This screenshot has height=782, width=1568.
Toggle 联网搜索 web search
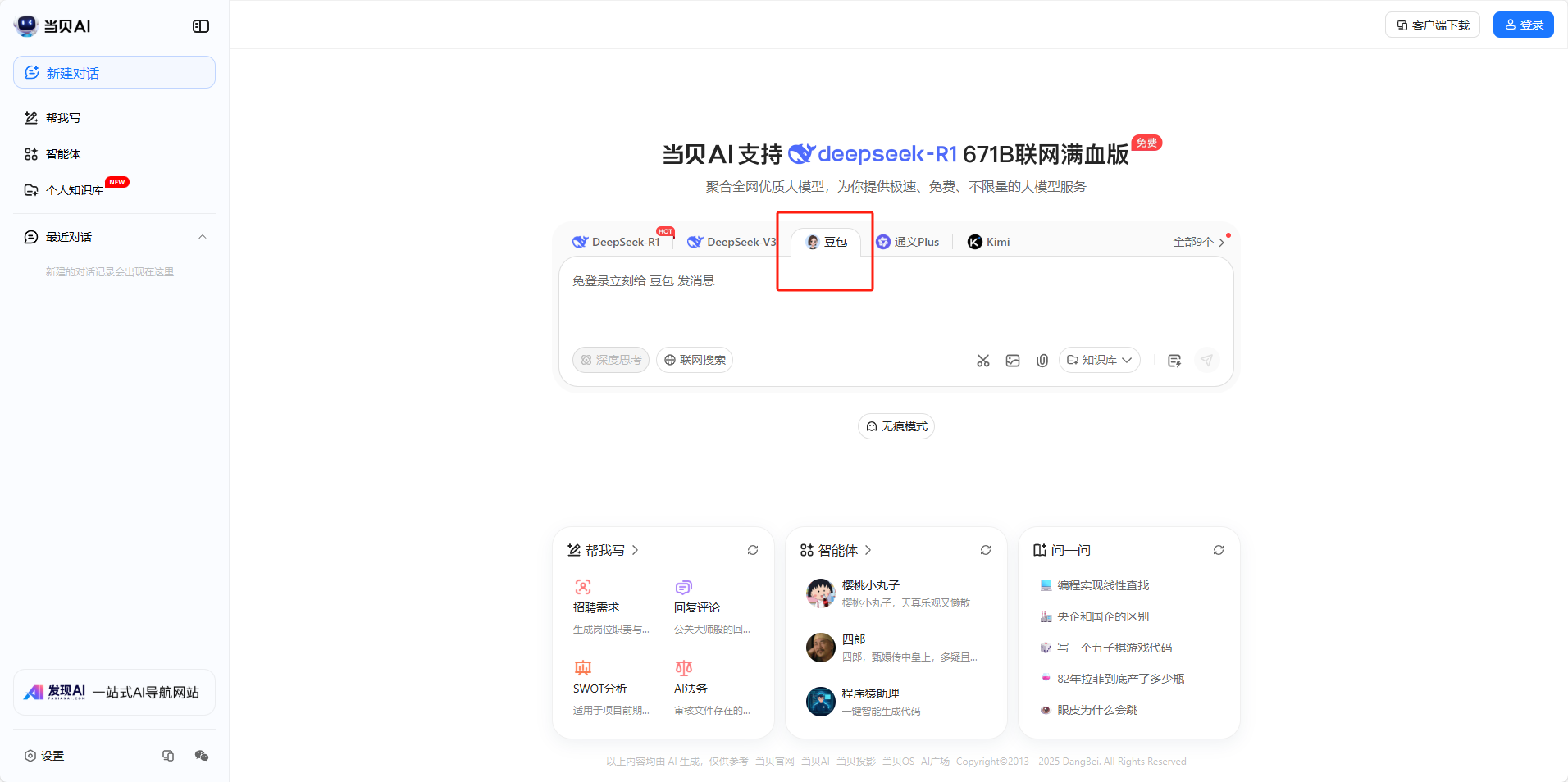[695, 360]
